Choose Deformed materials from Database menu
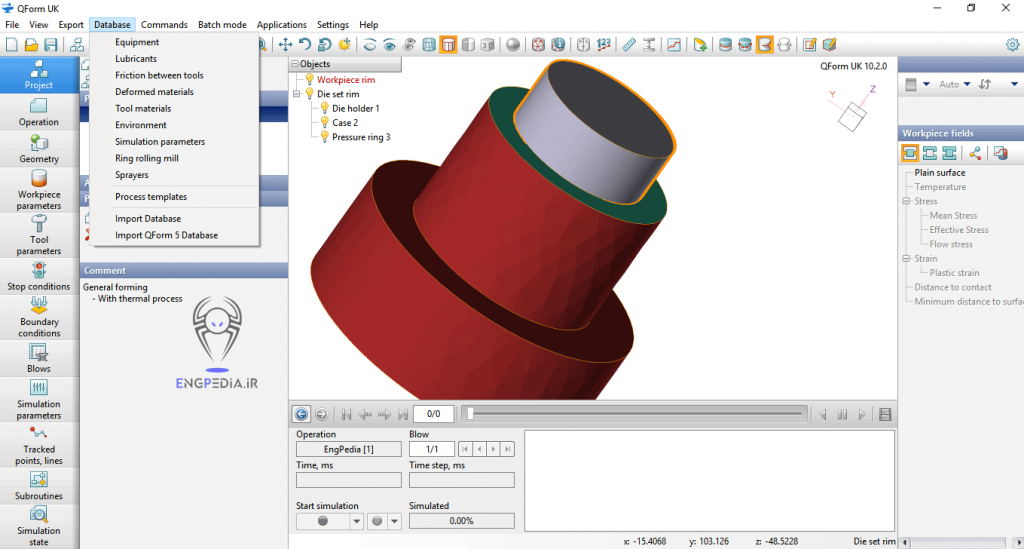 click(154, 92)
